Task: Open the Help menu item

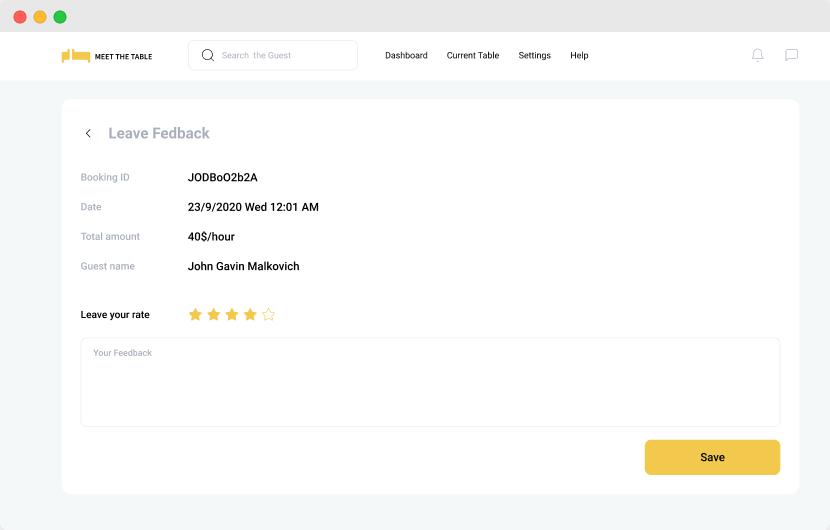Action: 579,55
